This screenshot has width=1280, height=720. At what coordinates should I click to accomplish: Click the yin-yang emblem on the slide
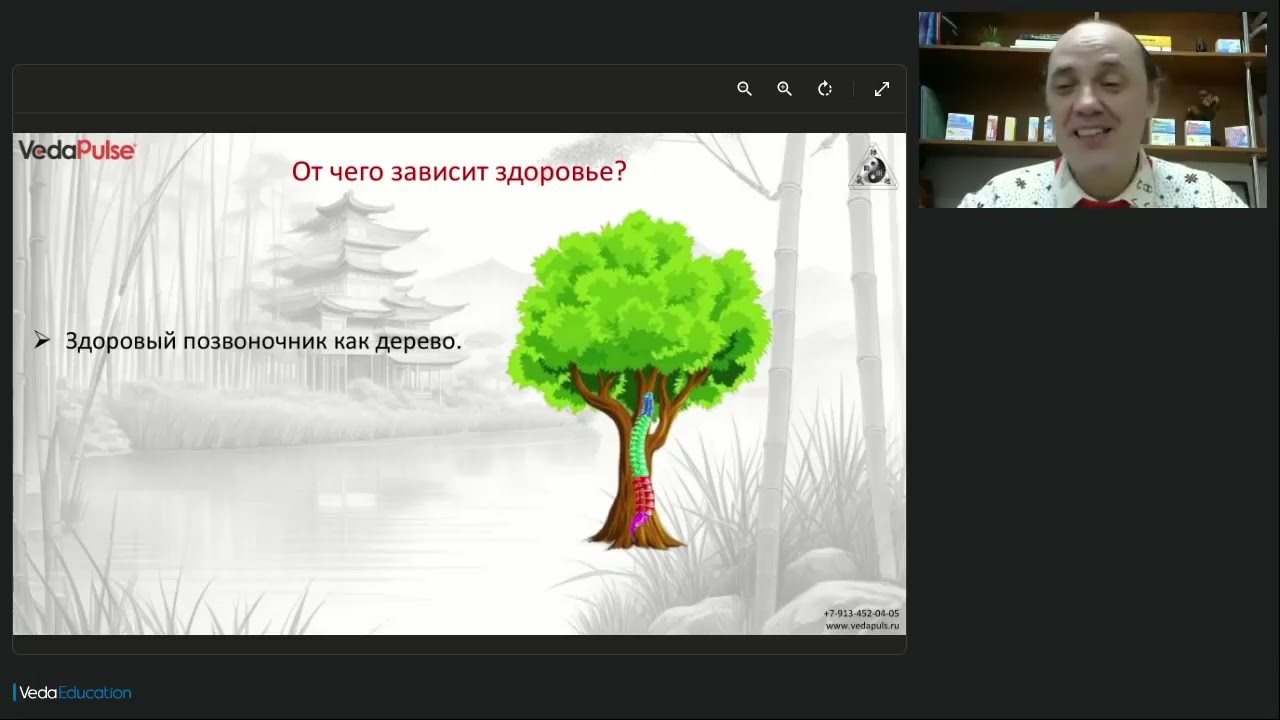coord(873,167)
